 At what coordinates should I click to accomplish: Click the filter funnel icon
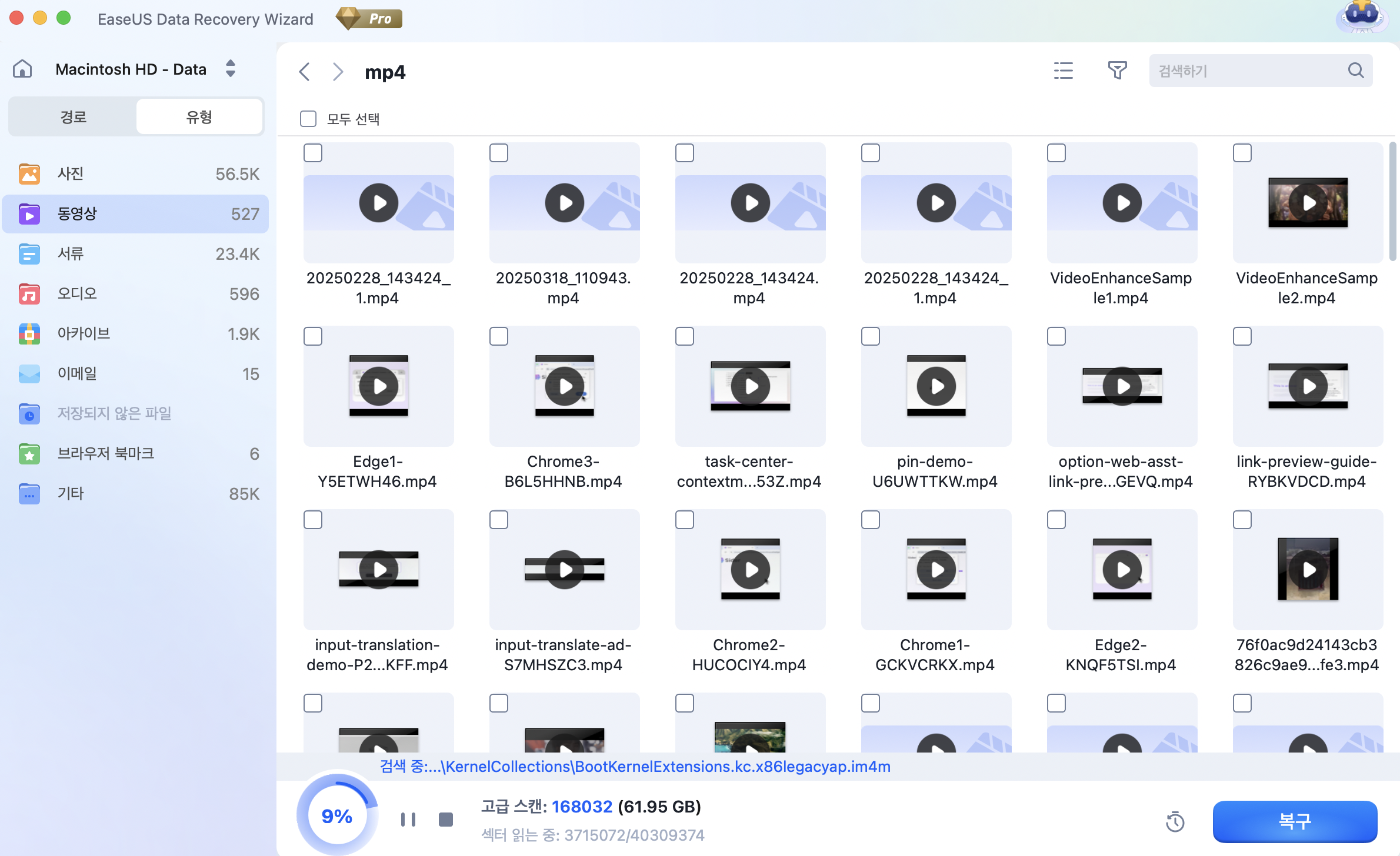click(x=1117, y=71)
